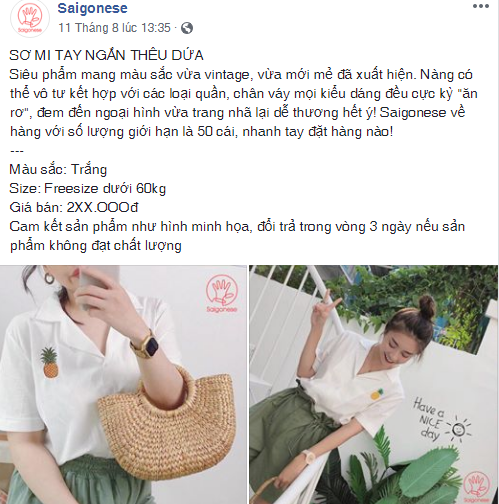This screenshot has width=499, height=504.
Task: Click the globe public audience icon
Action: [187, 28]
